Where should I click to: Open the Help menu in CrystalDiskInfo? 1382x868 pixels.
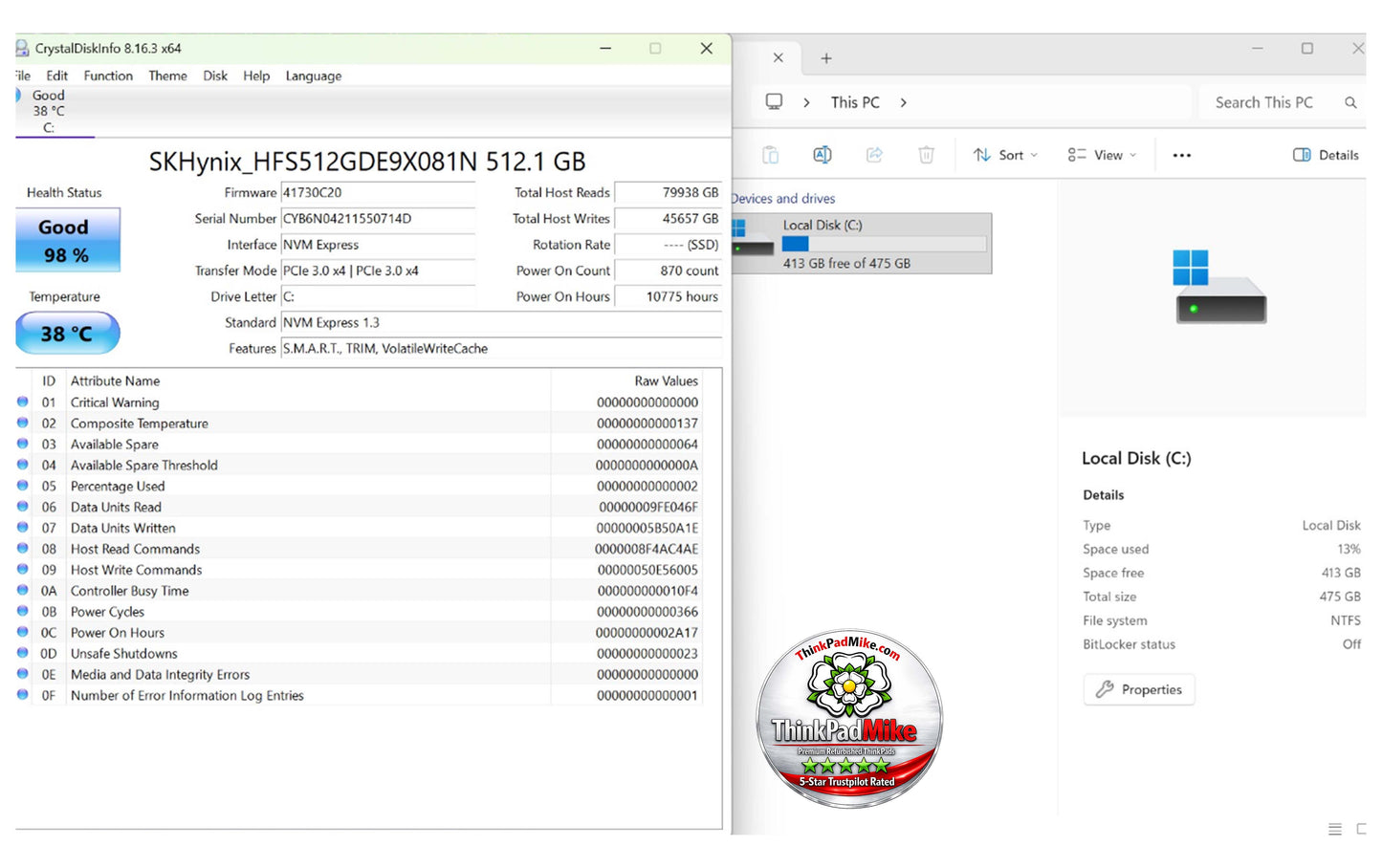pos(256,76)
